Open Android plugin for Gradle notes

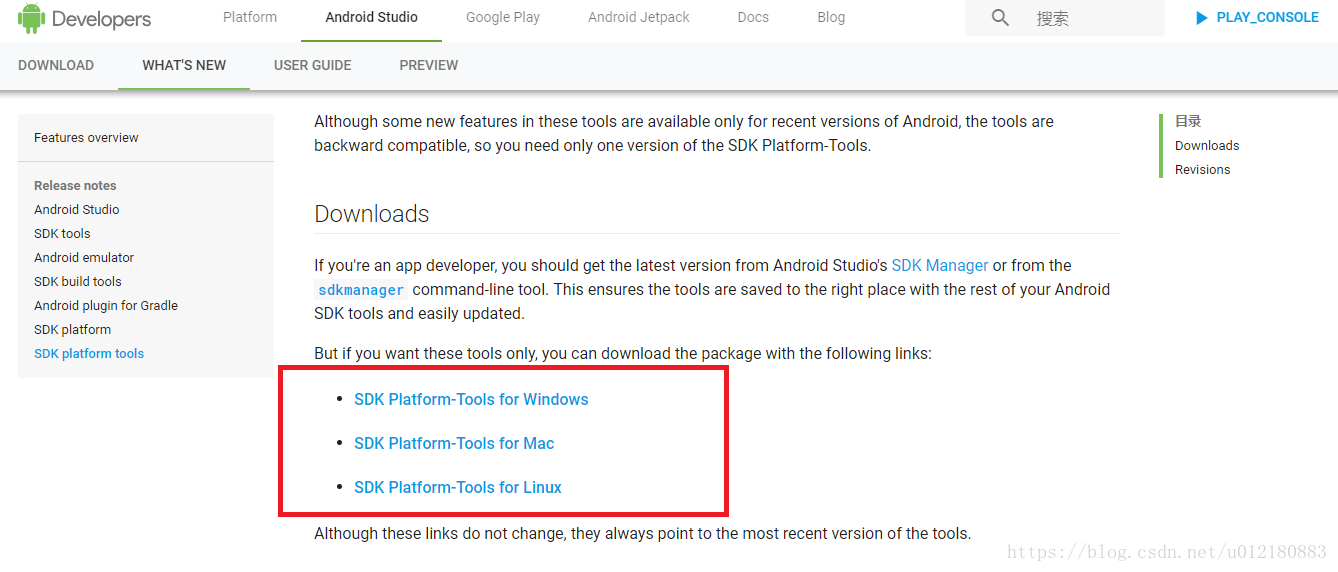[106, 305]
